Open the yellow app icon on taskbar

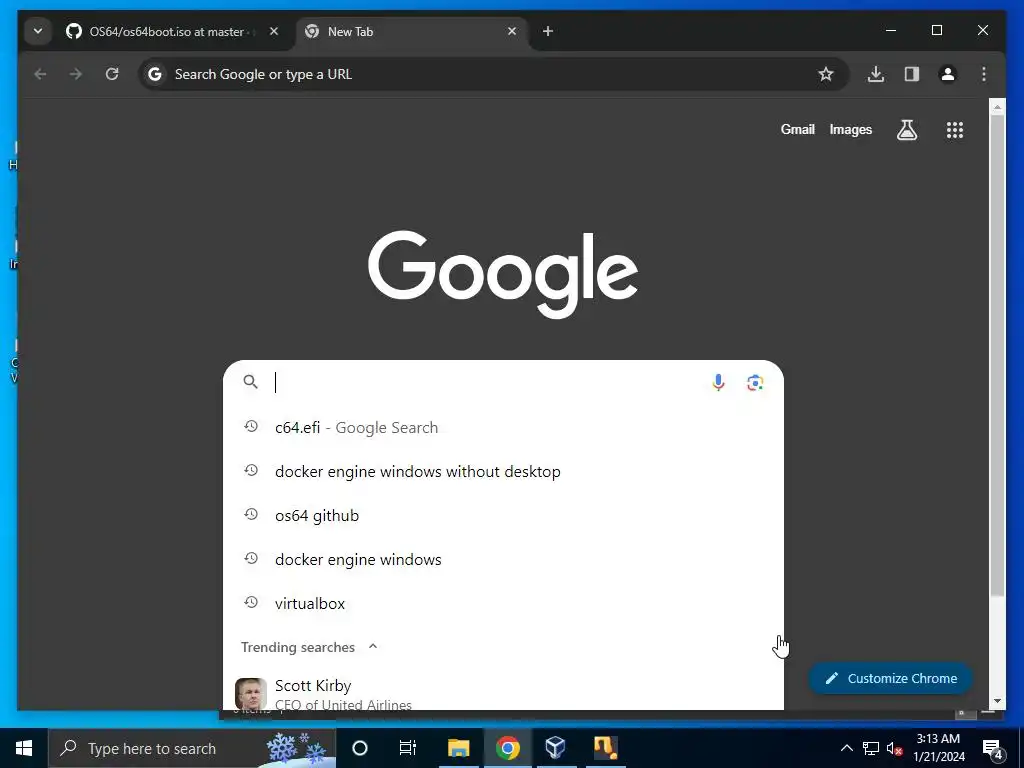pos(605,748)
